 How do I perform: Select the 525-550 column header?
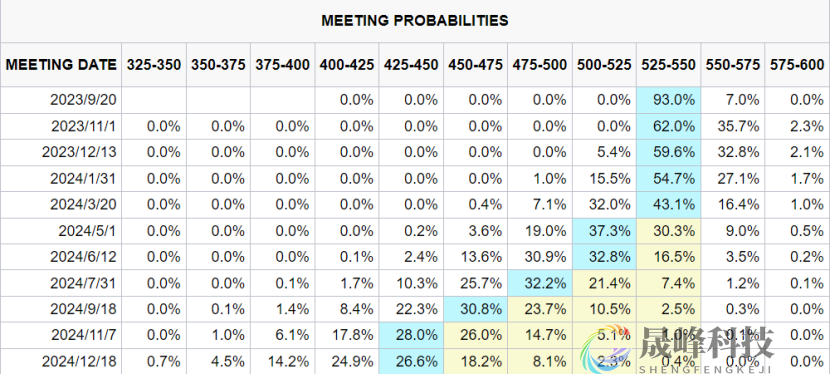[x=669, y=65]
